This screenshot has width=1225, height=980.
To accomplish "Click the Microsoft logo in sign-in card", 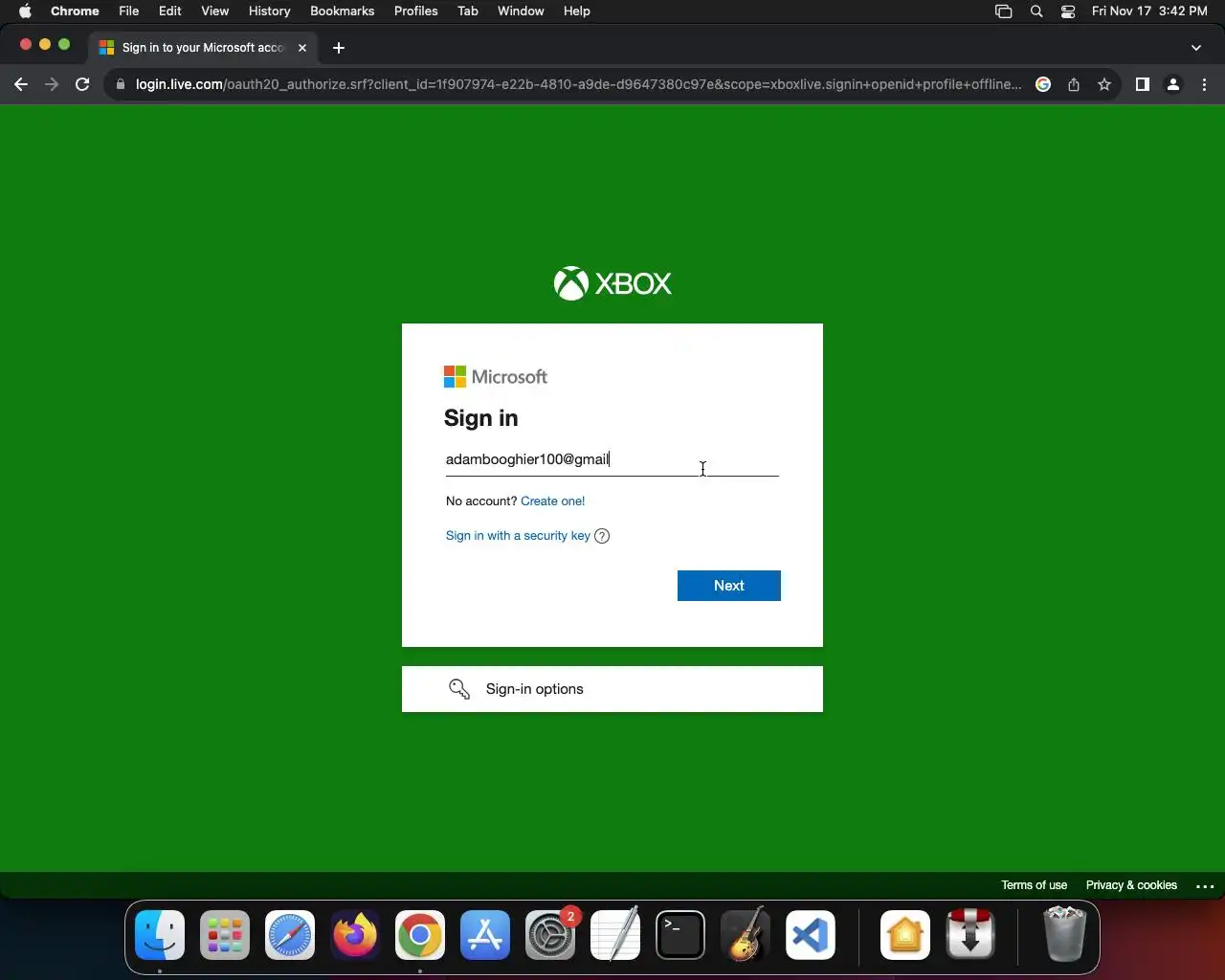I will [496, 377].
